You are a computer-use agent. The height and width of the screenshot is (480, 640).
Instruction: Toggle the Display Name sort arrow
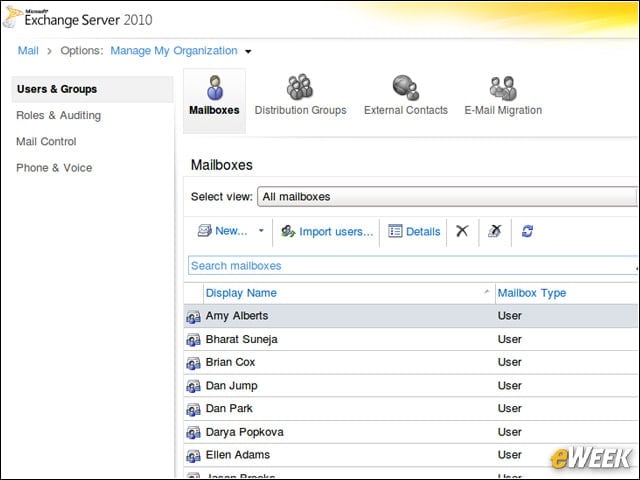point(487,291)
